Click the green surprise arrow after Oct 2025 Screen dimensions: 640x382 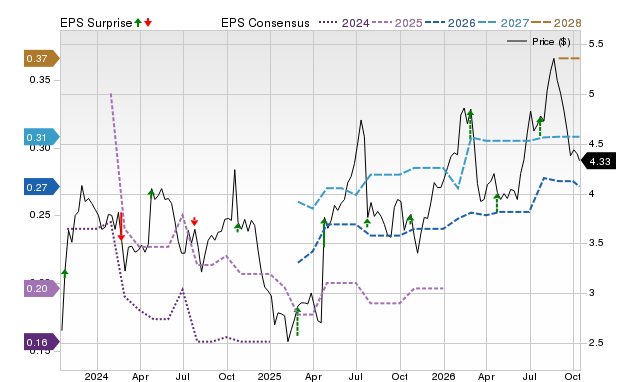[411, 220]
